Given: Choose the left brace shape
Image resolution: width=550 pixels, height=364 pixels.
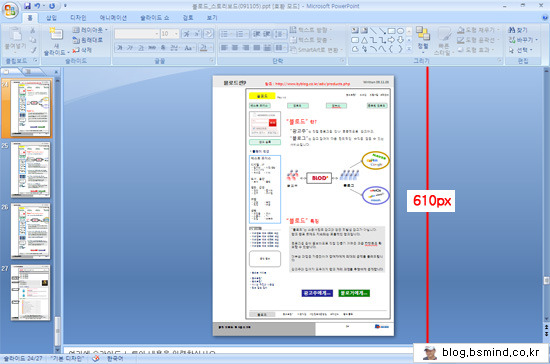Looking at the screenshot, I should point(391,49).
